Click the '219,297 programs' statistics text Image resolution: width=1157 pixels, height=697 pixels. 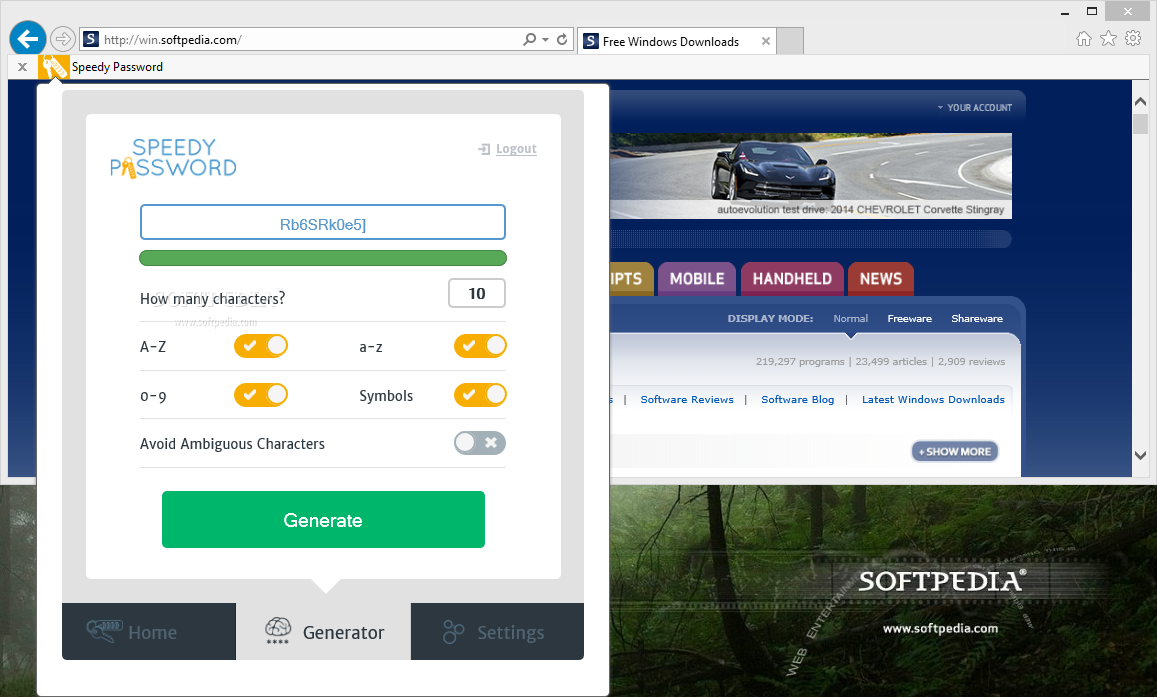800,361
